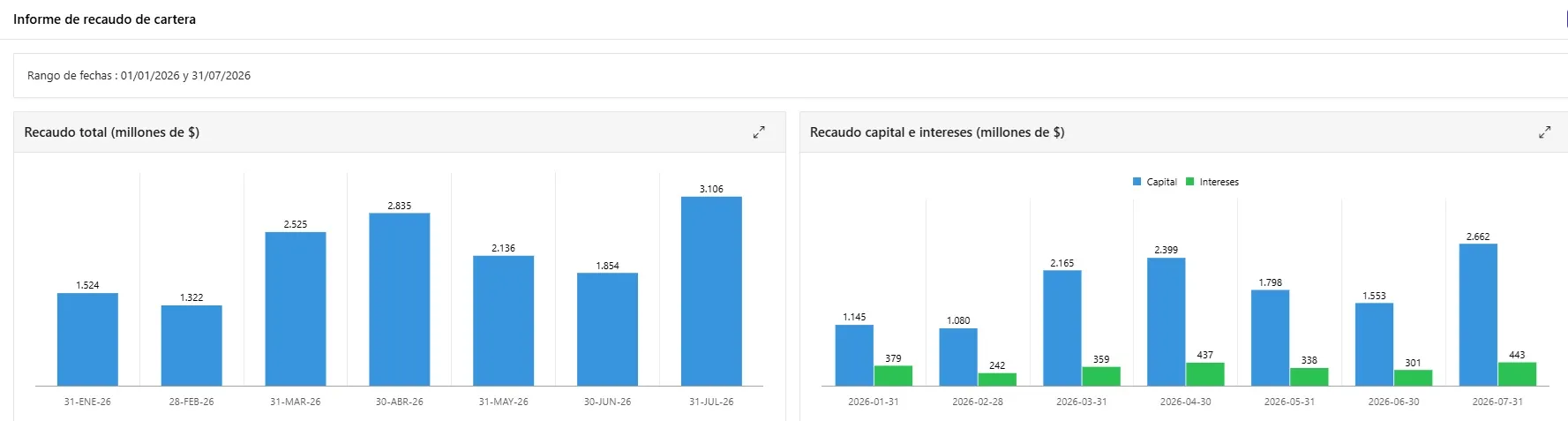Click the Intereses bar valued 359
Viewport: 1568px width, 421px height.
(1101, 377)
